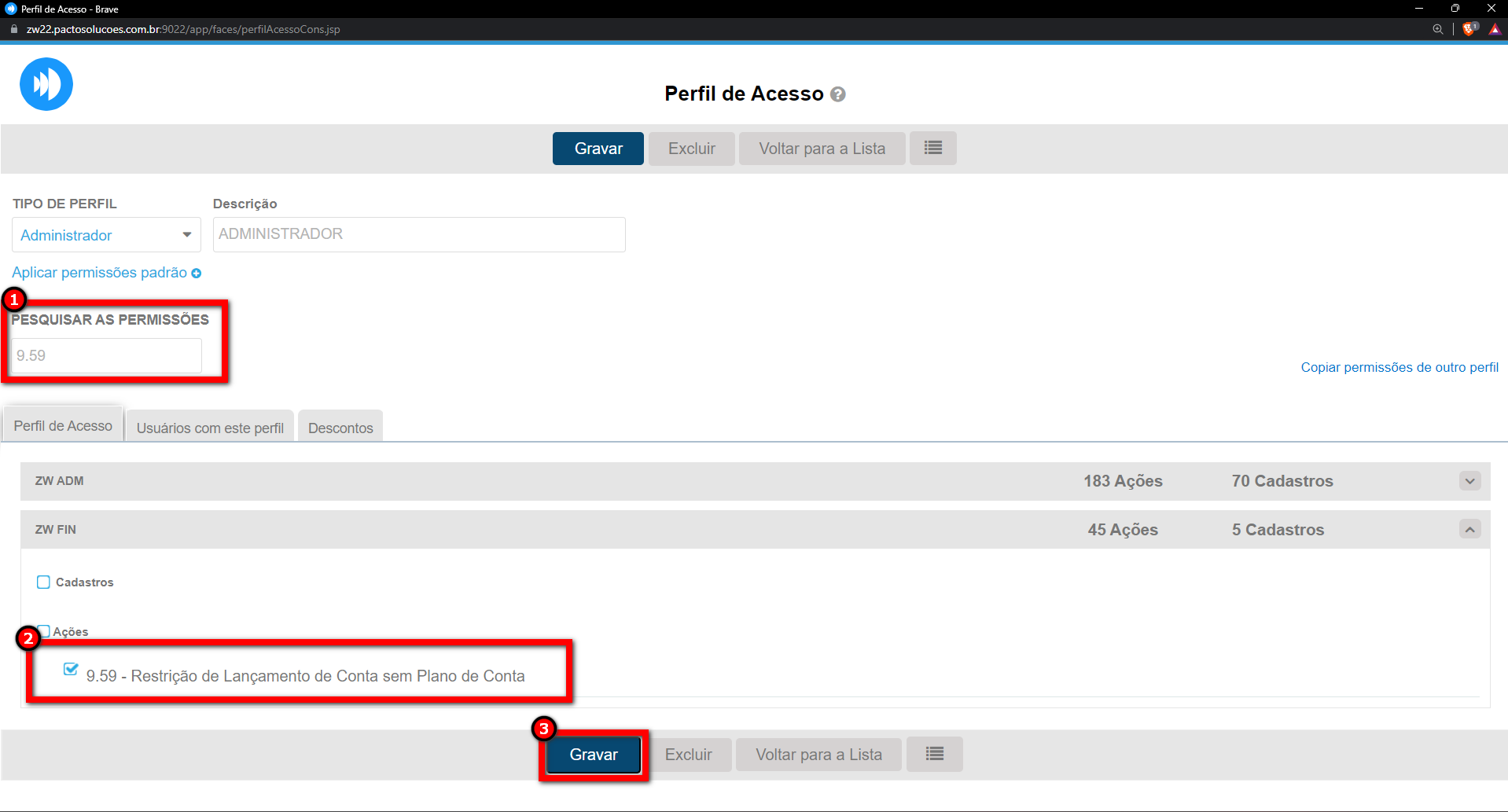
Task: Expand the ZW ADM section chevron
Action: click(x=1469, y=481)
